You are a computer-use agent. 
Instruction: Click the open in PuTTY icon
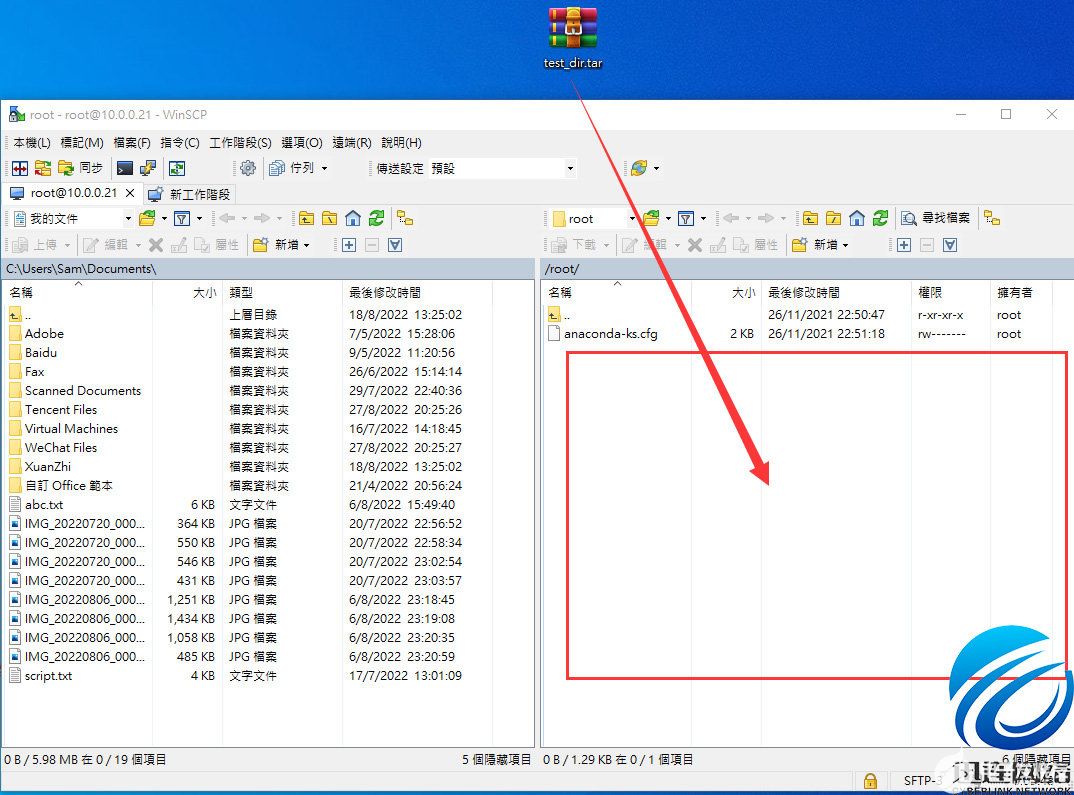click(x=147, y=168)
